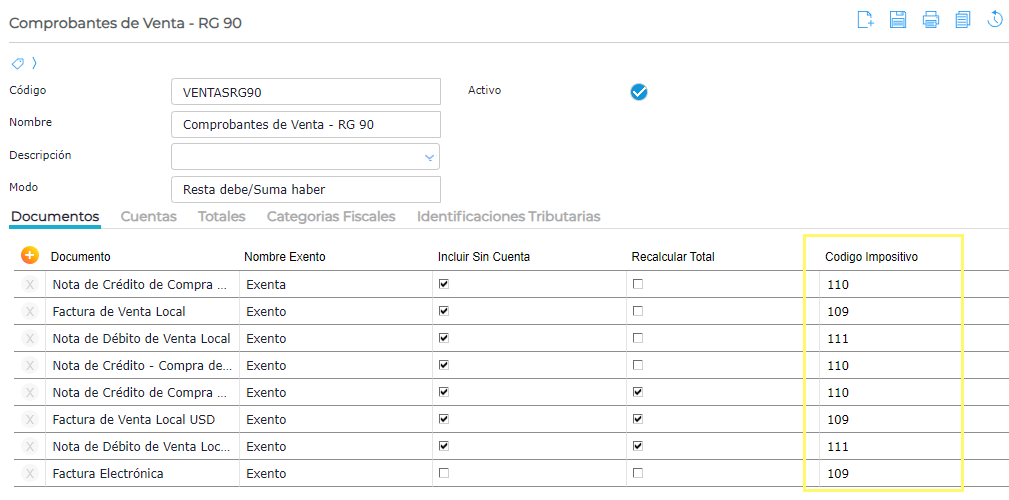This screenshot has height=500, width=1009.
Task: Check Recalcular Total for Factura de Venta Local
Action: (x=638, y=311)
